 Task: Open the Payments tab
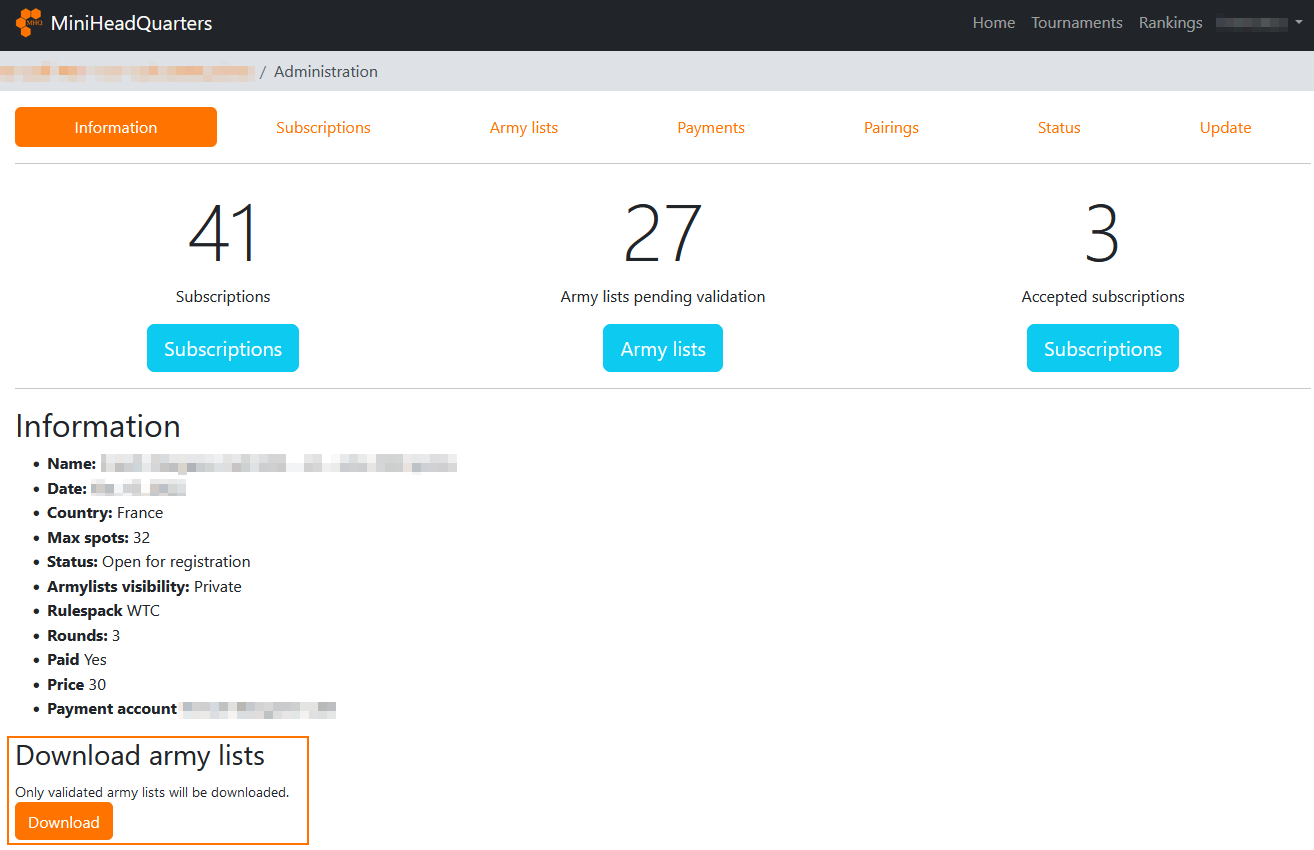[x=710, y=128]
